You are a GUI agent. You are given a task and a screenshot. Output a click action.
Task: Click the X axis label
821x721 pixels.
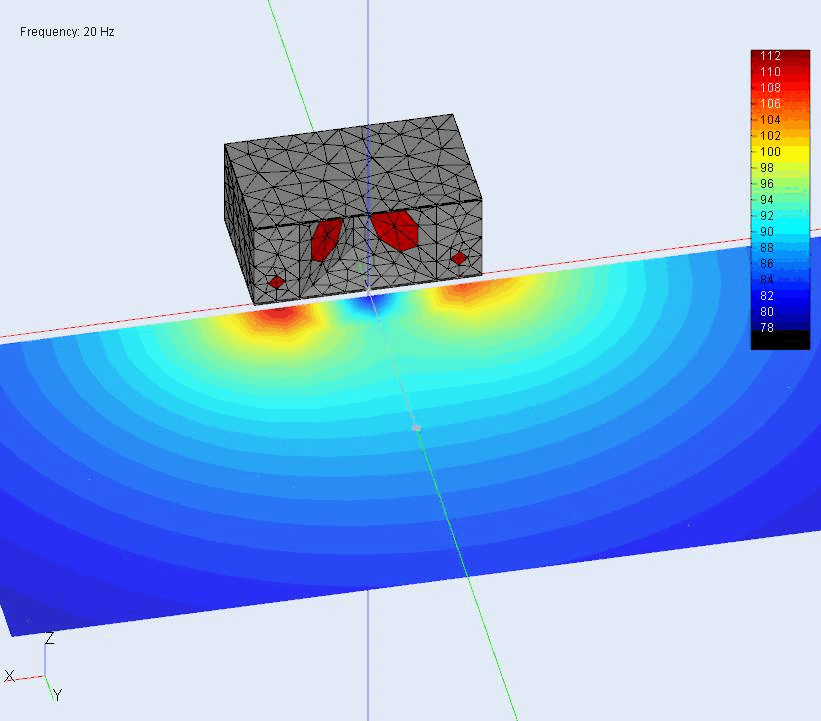(x=9, y=676)
